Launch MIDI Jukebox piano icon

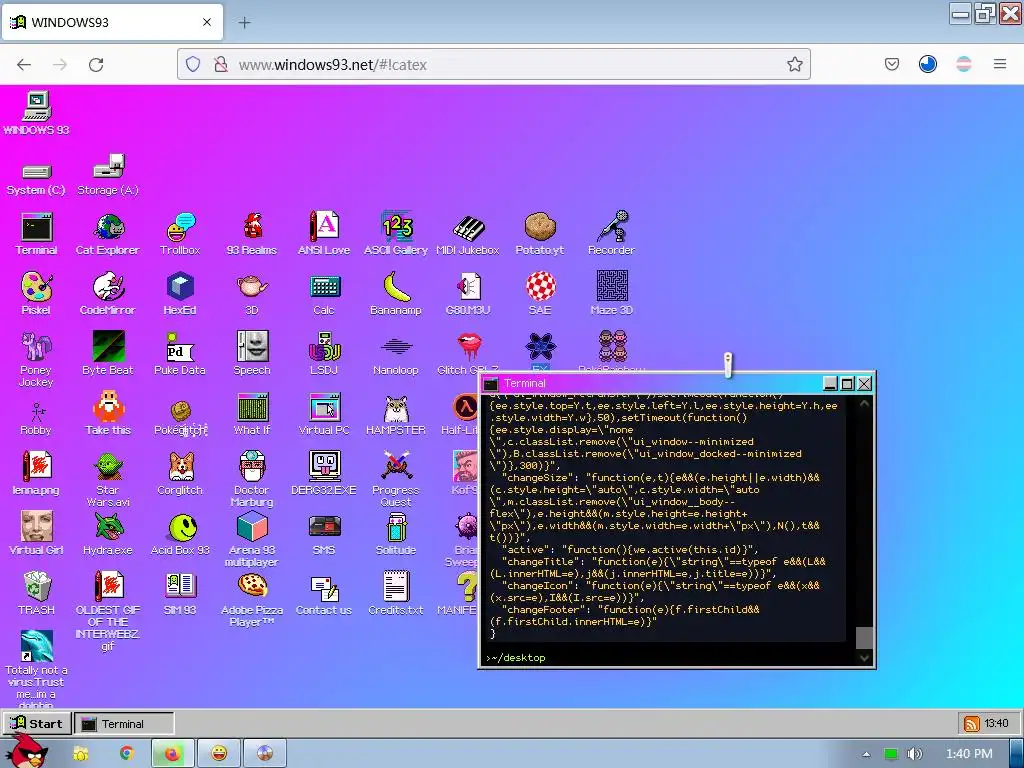pos(468,234)
